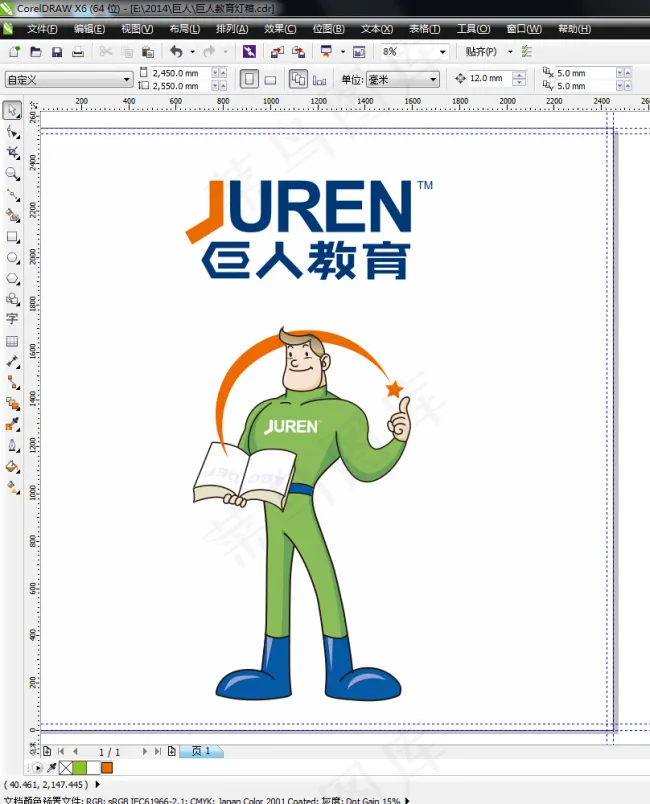Screen dimensions: 650x804
Task: Choose the Parallel Dimension tool
Action: tap(12, 362)
